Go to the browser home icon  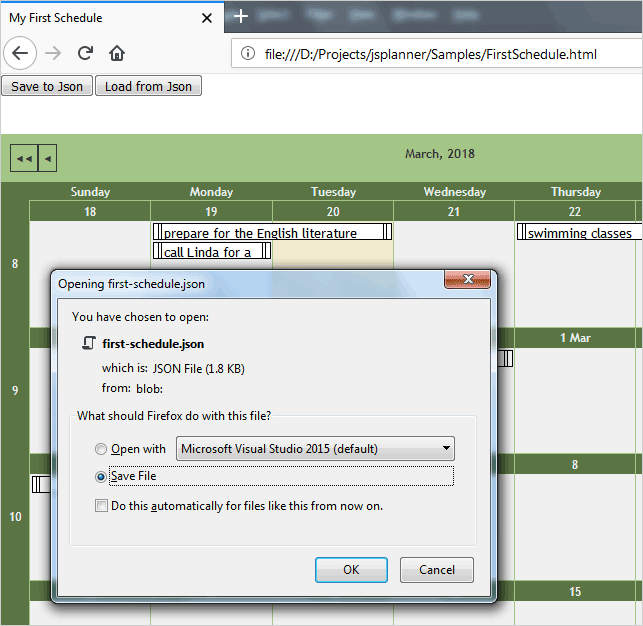point(117,54)
